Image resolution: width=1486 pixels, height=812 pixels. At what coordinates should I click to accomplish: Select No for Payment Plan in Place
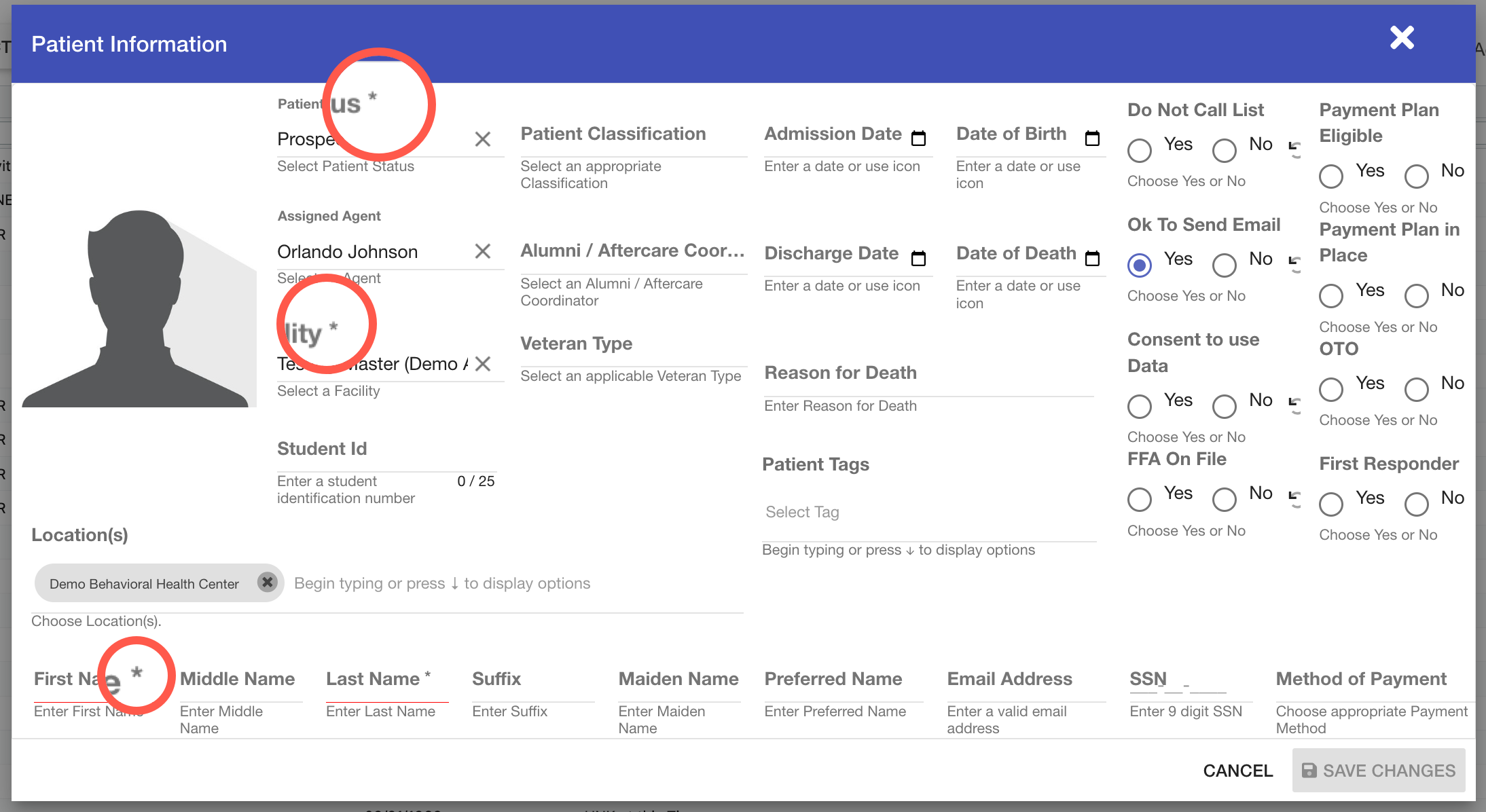click(1416, 296)
